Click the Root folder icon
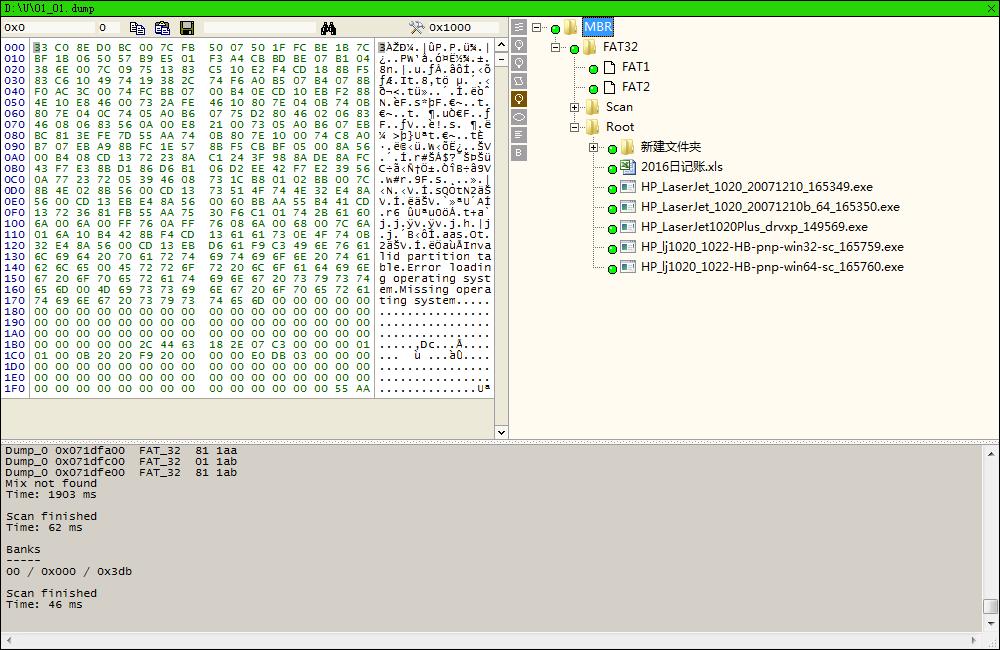 click(x=592, y=127)
